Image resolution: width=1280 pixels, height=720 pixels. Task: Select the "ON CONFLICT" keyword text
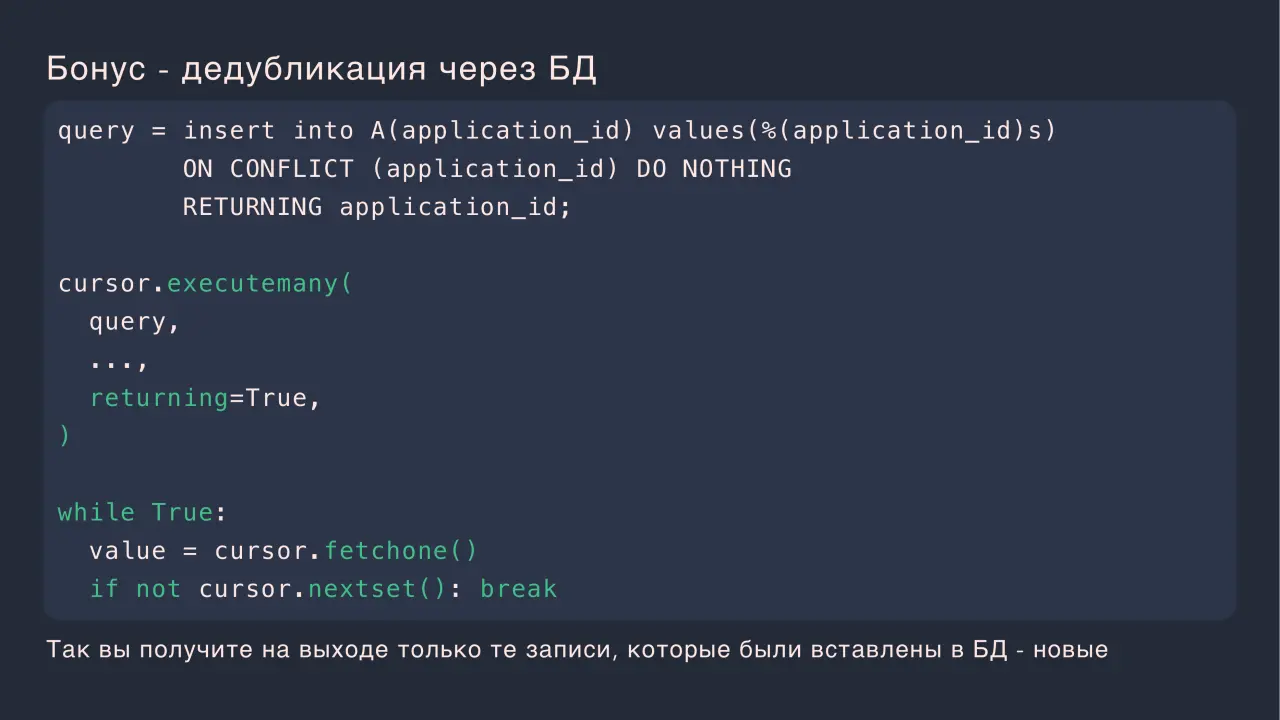pos(268,169)
